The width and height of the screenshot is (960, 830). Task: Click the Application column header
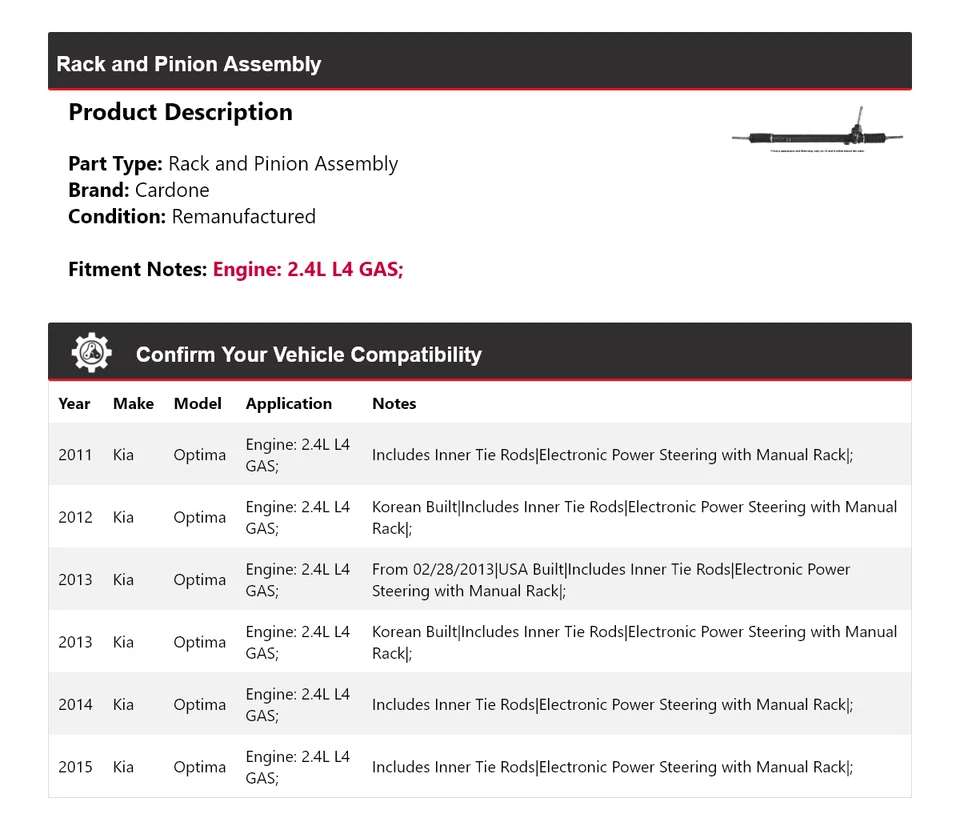point(288,404)
